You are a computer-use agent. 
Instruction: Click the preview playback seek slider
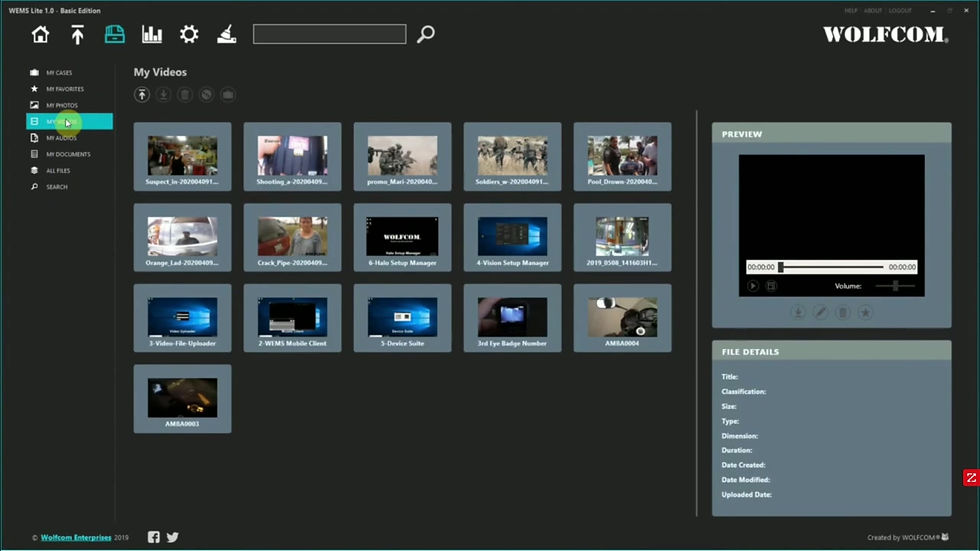831,267
